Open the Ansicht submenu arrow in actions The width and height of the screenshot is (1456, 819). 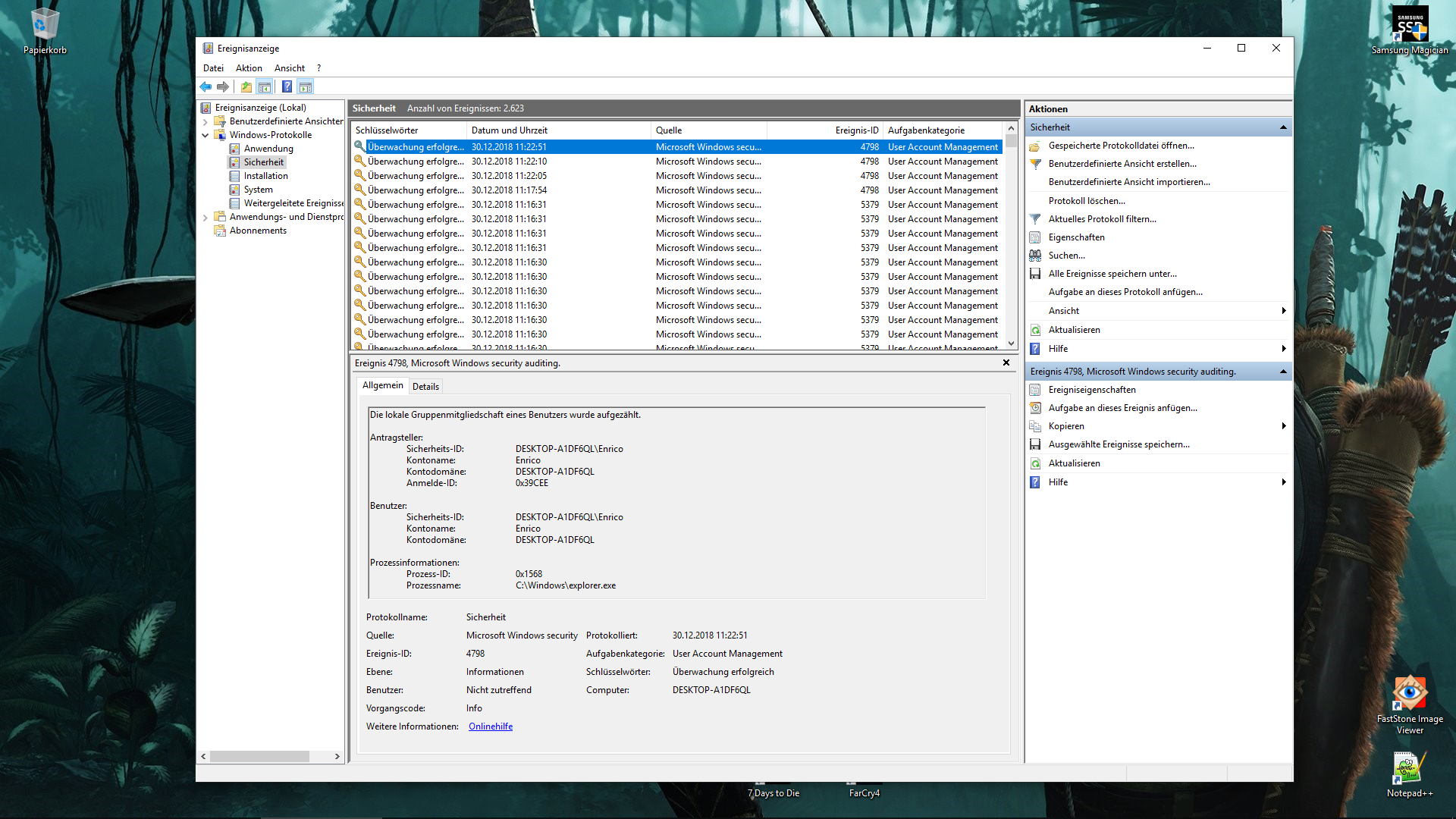pos(1283,311)
